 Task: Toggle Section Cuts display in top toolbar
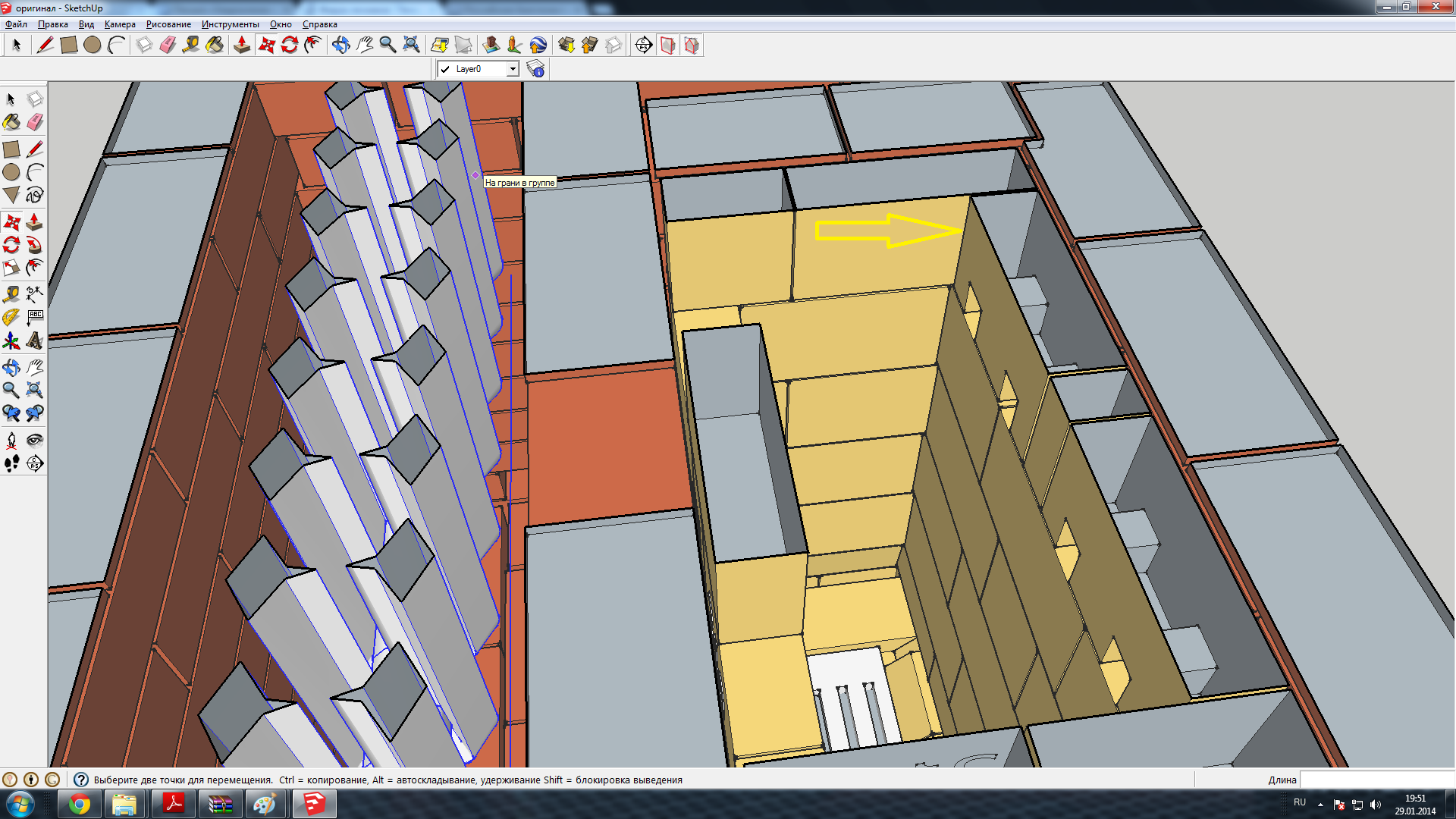[691, 45]
